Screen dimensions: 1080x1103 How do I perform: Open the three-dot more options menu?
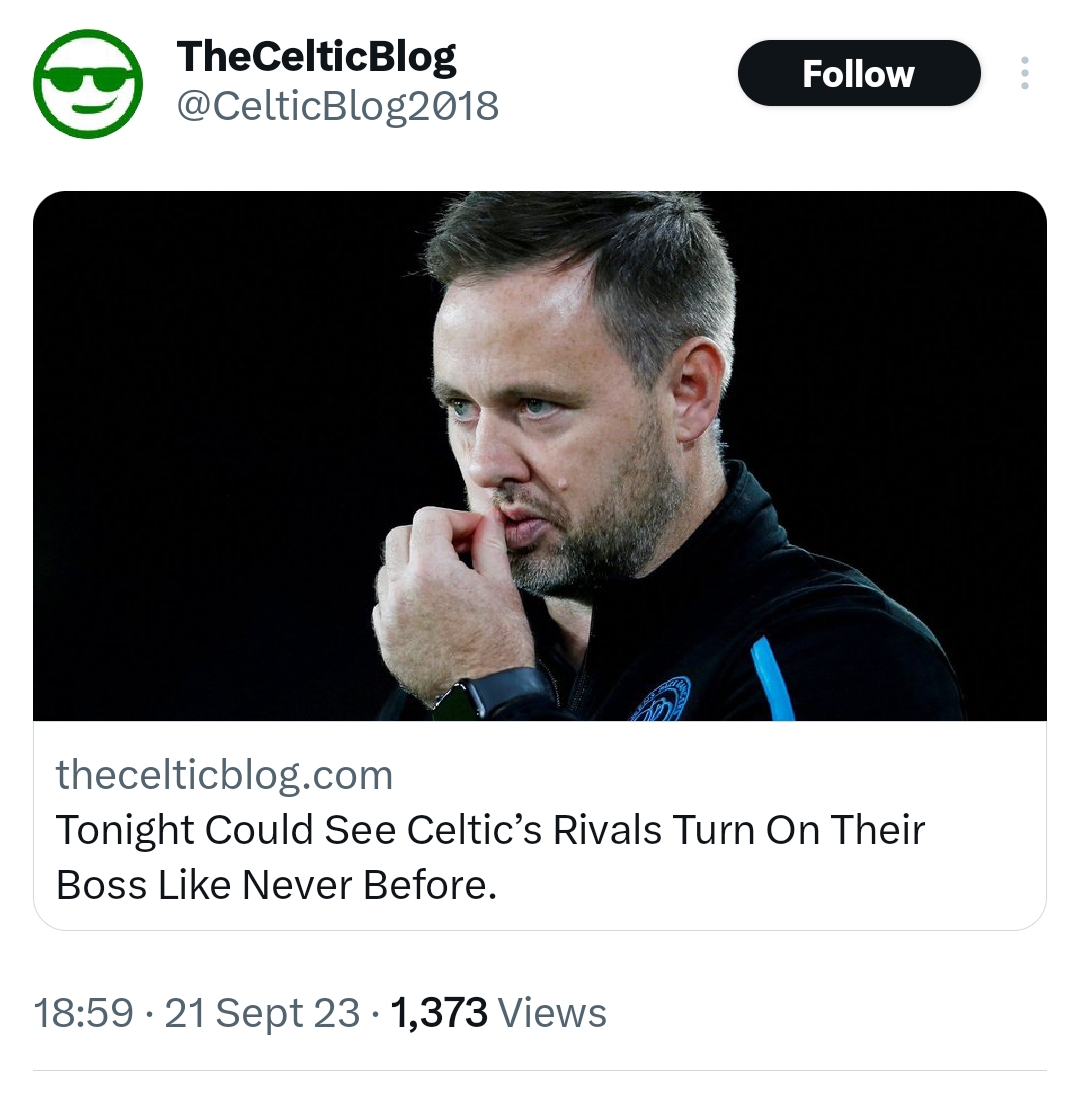coord(1024,73)
